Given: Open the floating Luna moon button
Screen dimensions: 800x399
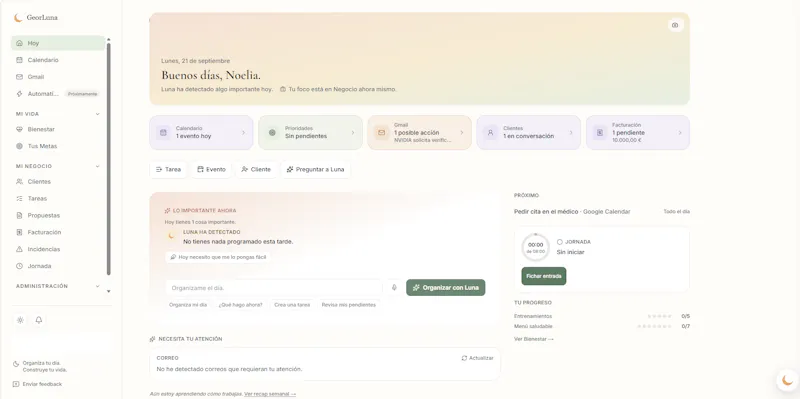Looking at the screenshot, I should (788, 380).
